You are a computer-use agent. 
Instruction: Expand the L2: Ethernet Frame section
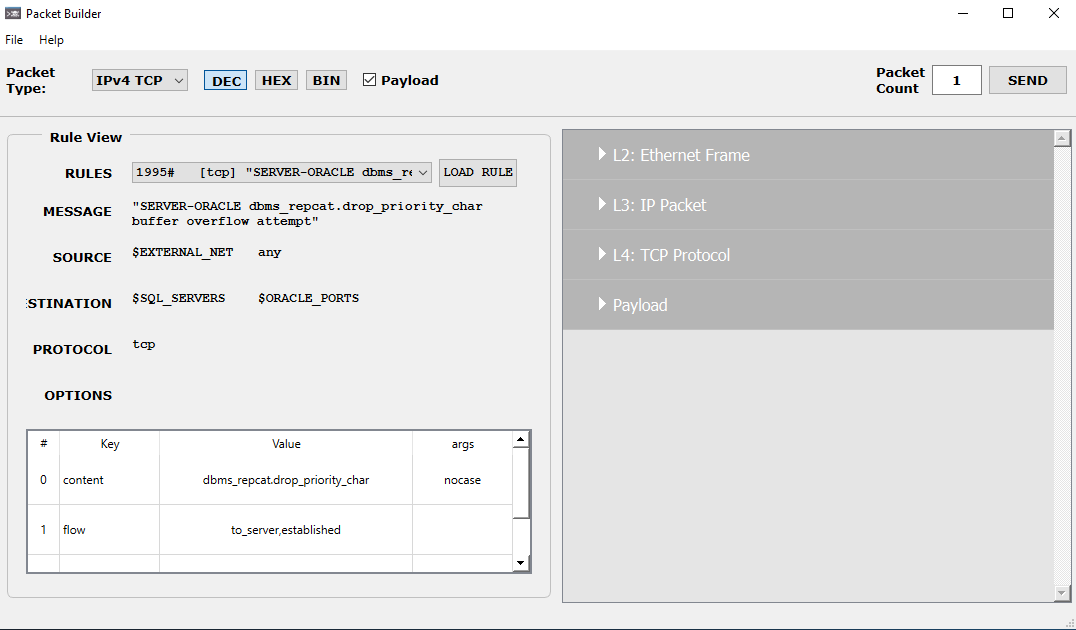coord(808,155)
